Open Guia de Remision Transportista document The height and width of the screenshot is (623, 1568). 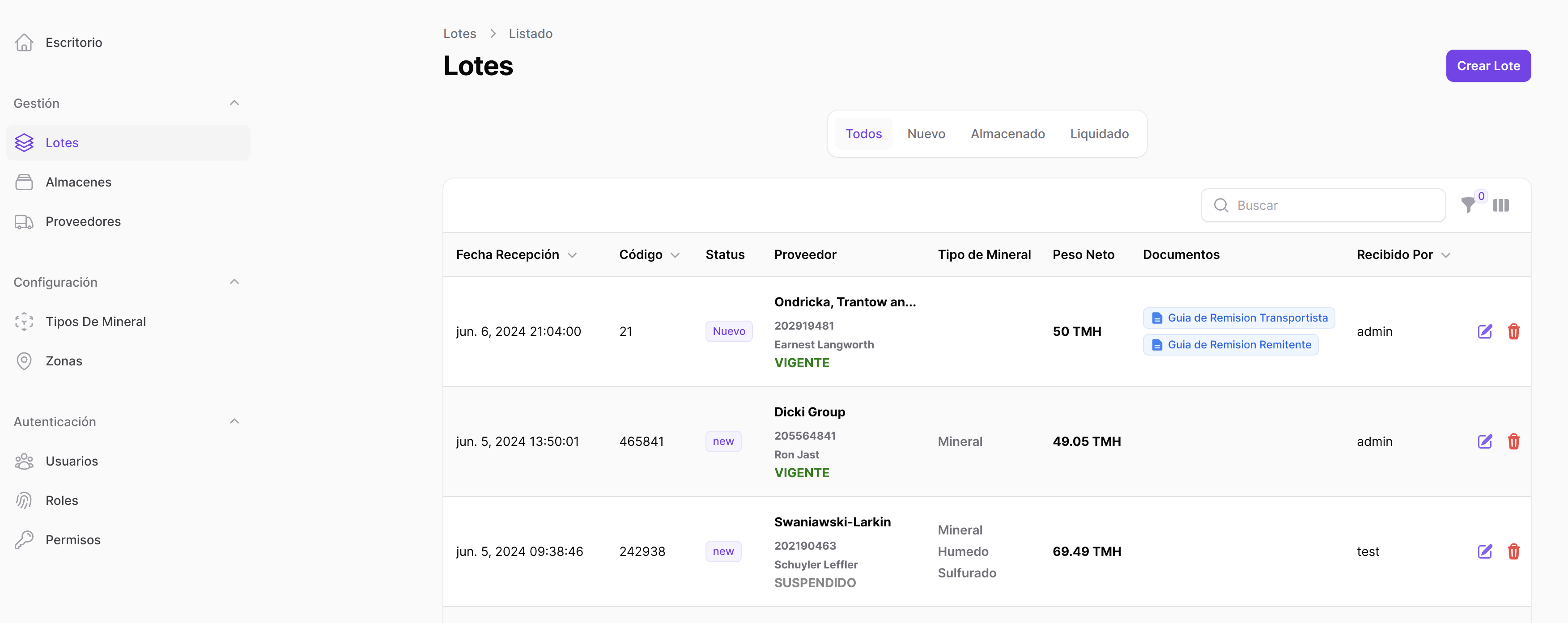tap(1239, 318)
